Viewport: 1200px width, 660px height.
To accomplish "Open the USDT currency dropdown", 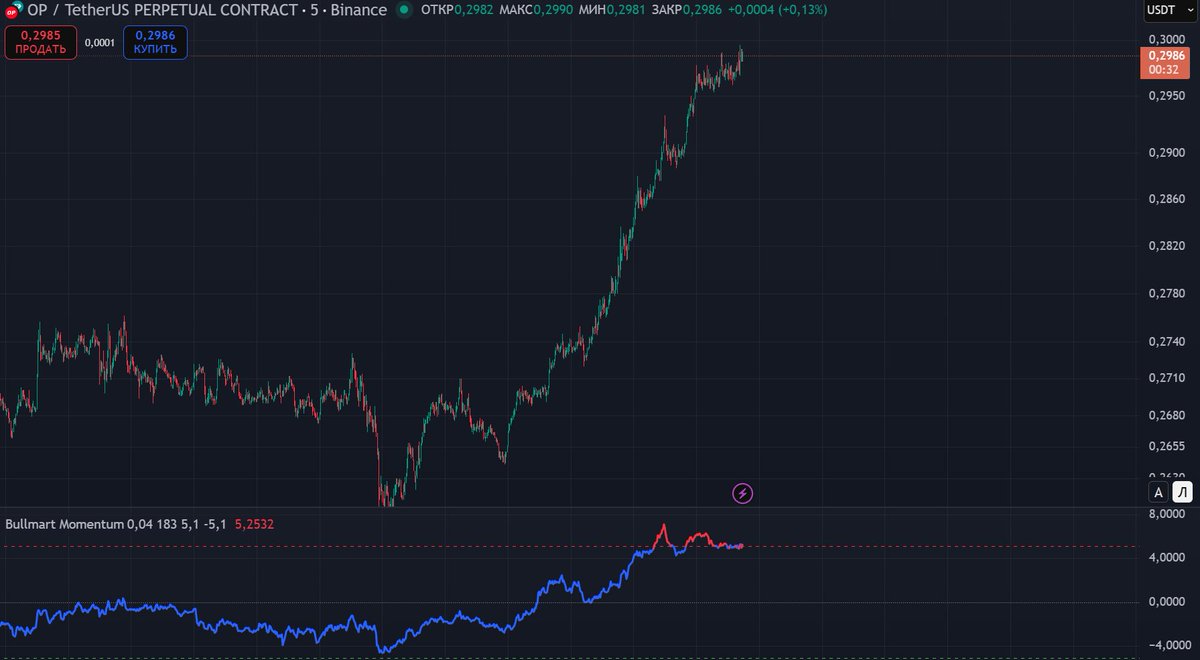I will 1170,10.
